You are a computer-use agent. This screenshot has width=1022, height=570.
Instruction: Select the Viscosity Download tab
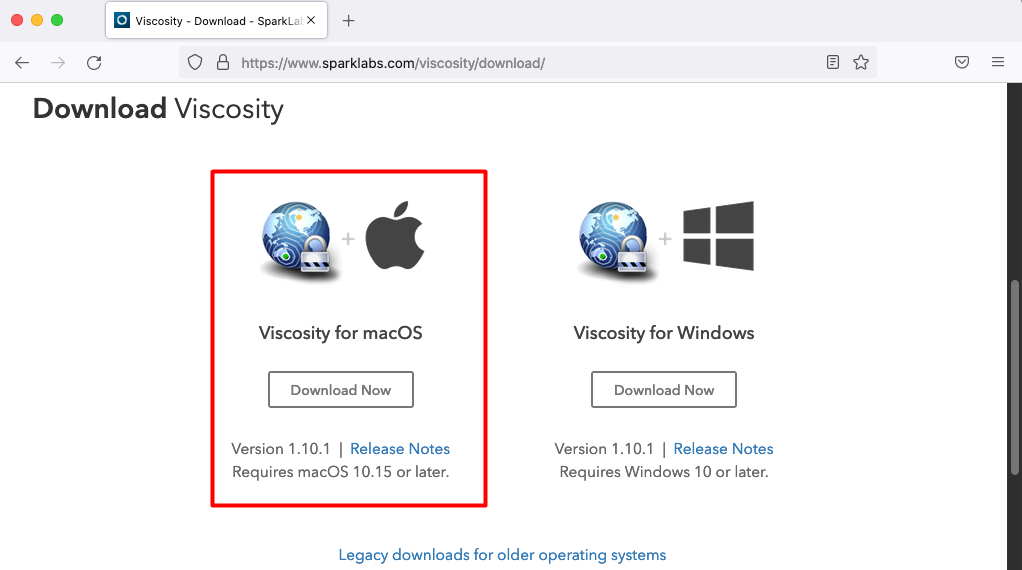pyautogui.click(x=216, y=21)
